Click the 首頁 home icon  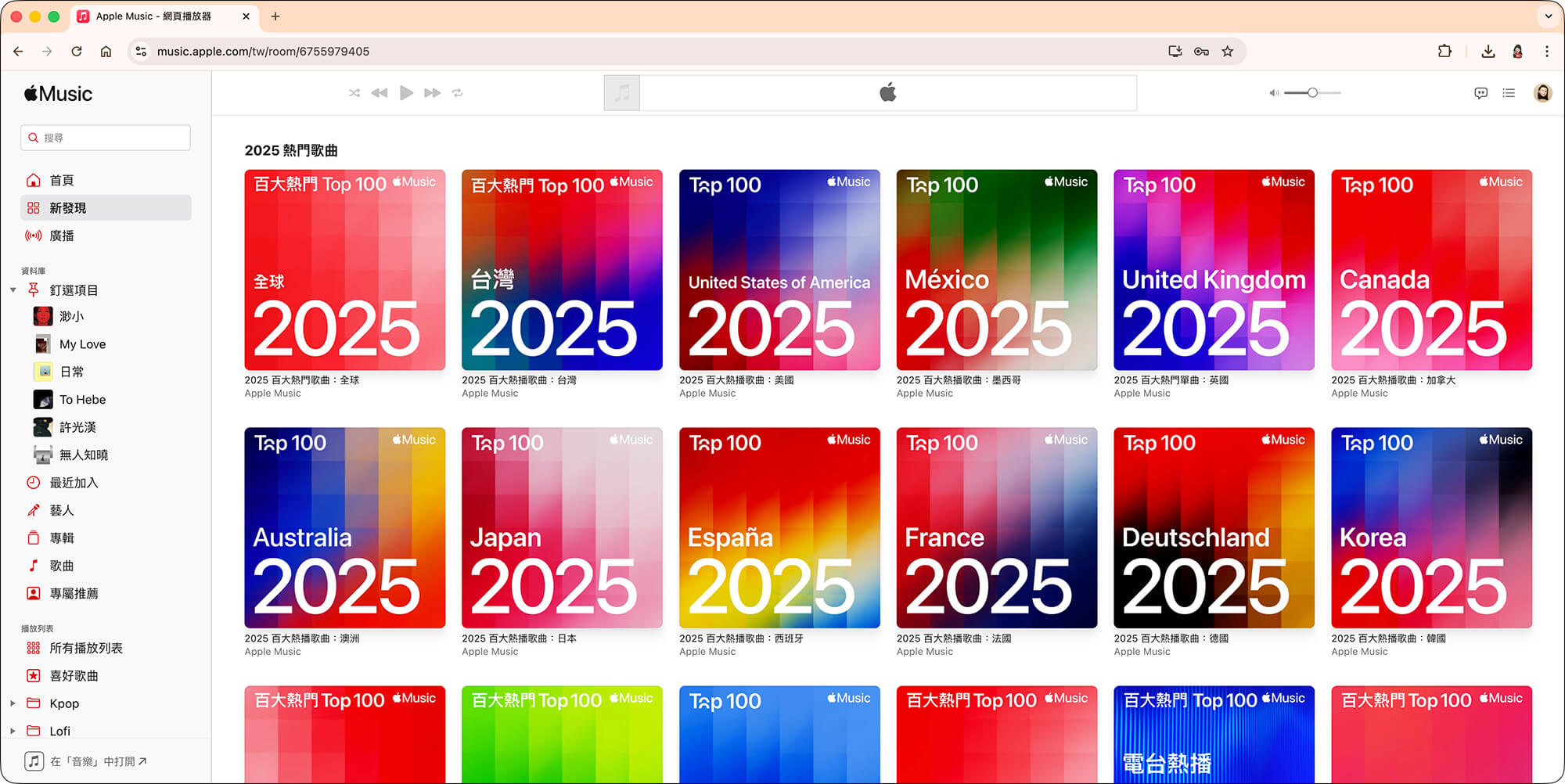34,179
